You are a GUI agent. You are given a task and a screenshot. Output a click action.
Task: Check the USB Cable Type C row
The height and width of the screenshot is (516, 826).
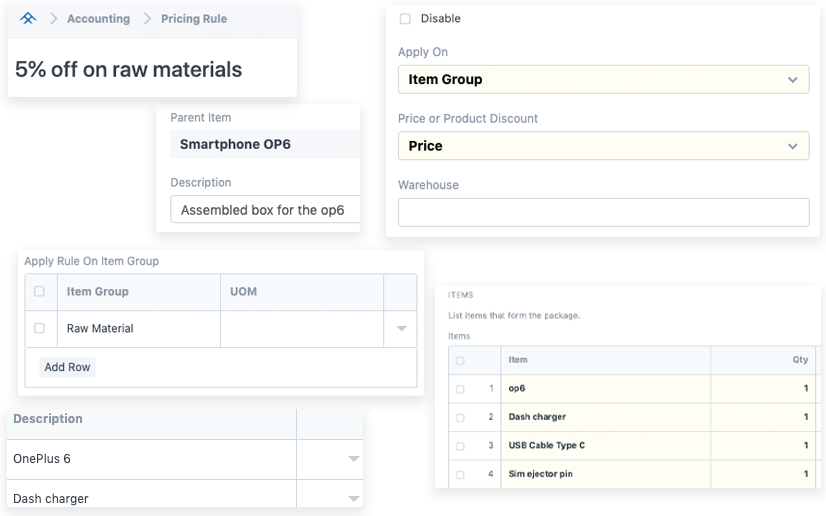click(460, 445)
